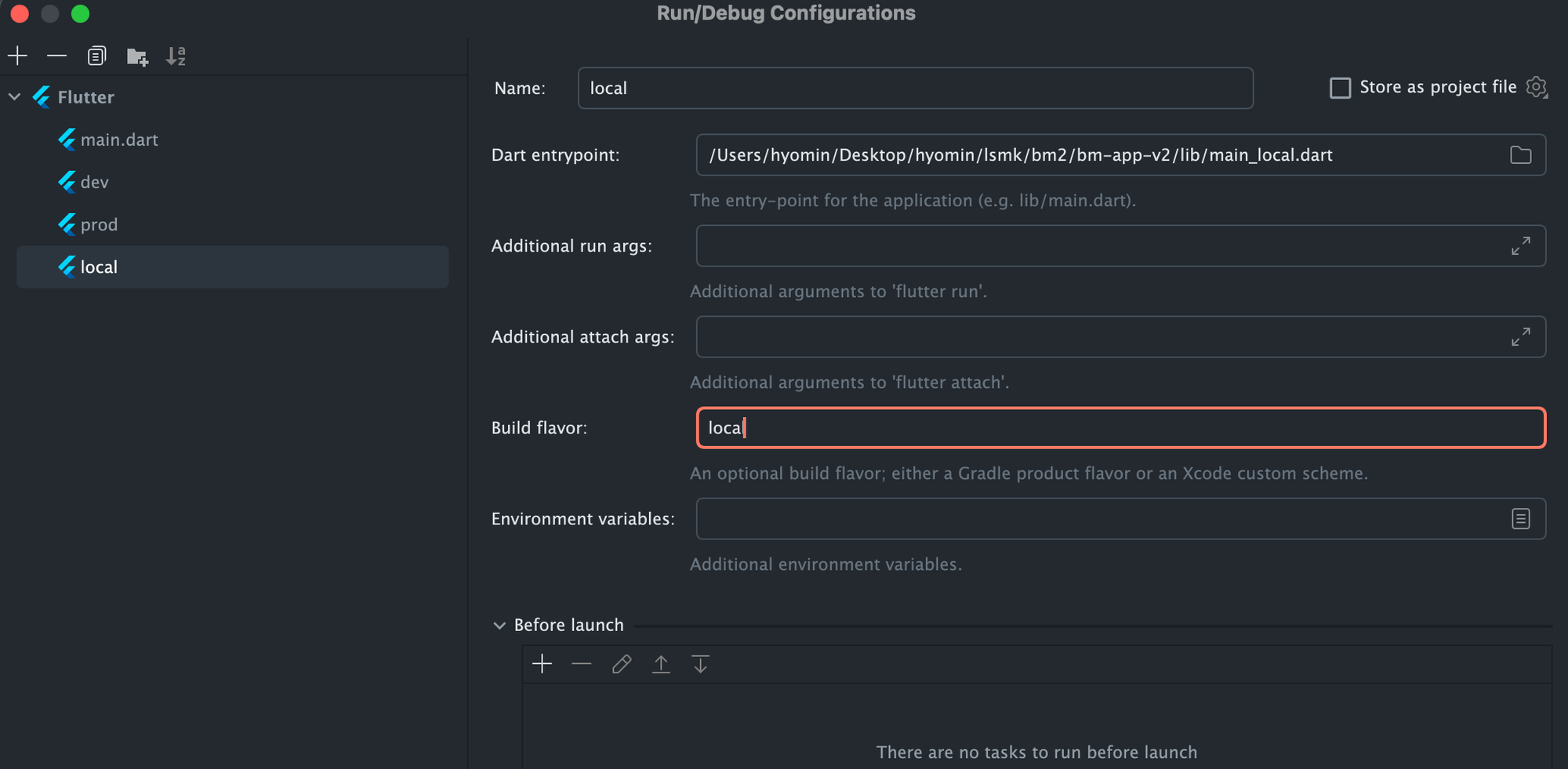
Task: Click the Build flavor field
Action: coord(1120,427)
